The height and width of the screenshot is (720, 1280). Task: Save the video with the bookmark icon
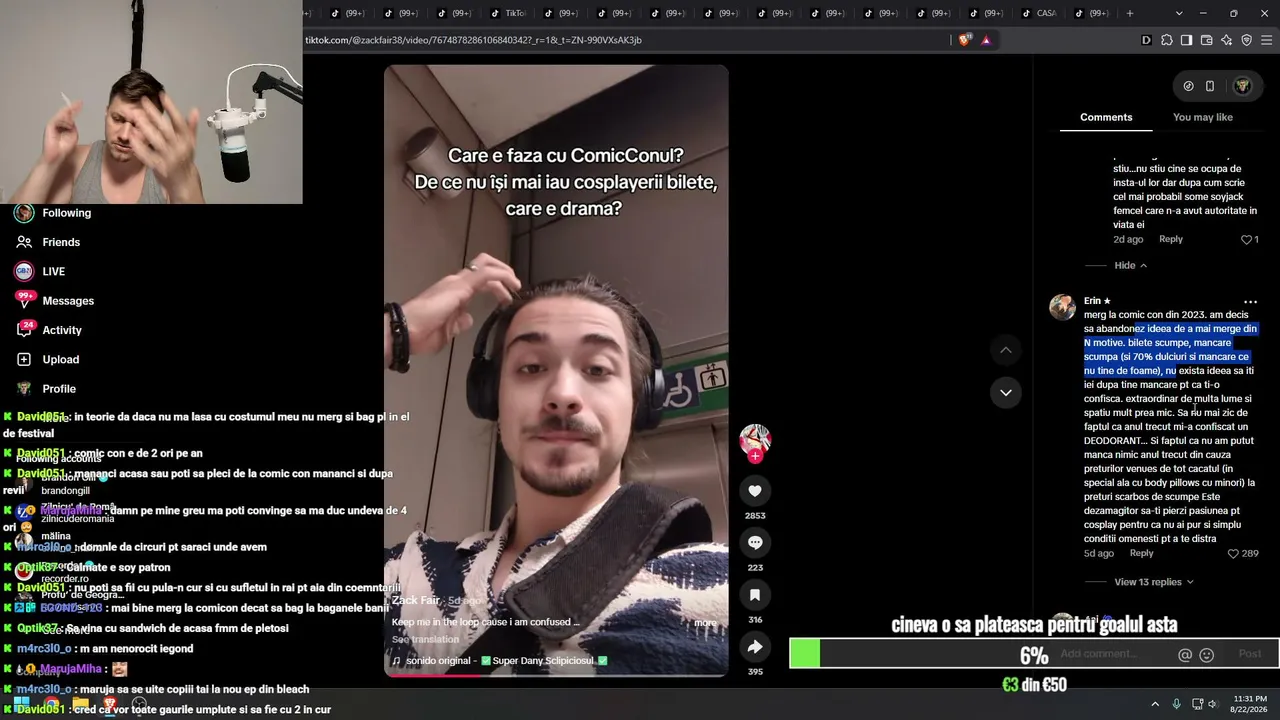755,594
